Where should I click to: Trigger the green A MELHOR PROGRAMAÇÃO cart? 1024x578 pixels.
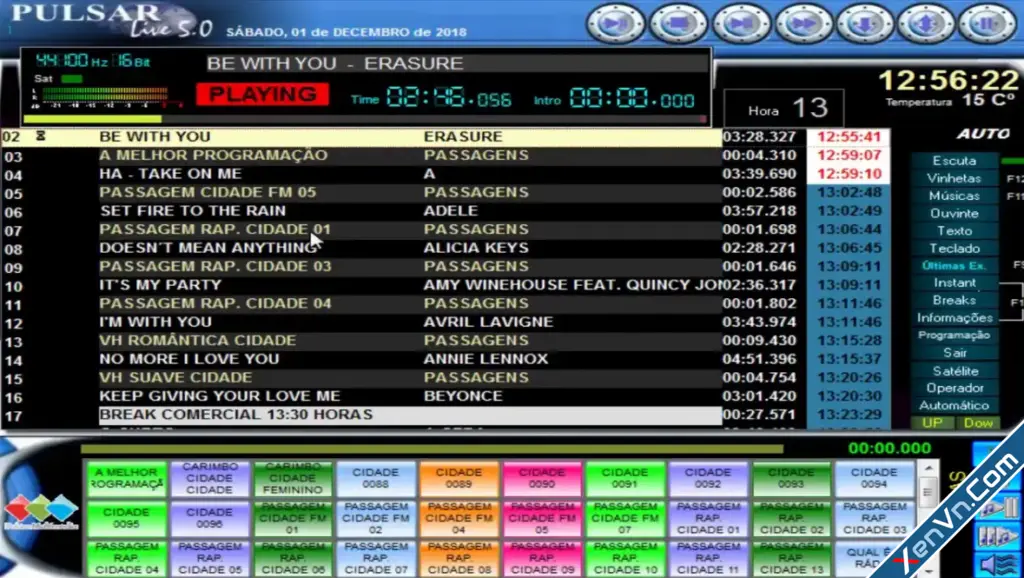pos(127,479)
